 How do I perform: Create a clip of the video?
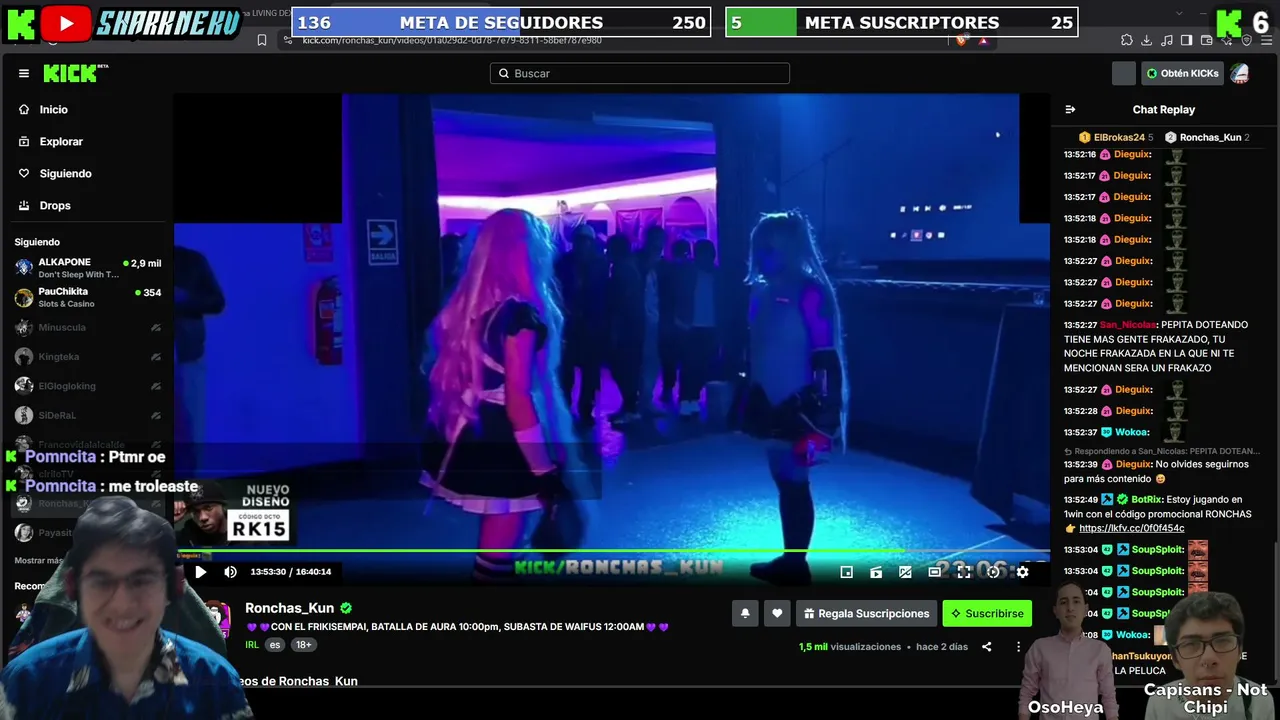pos(876,572)
